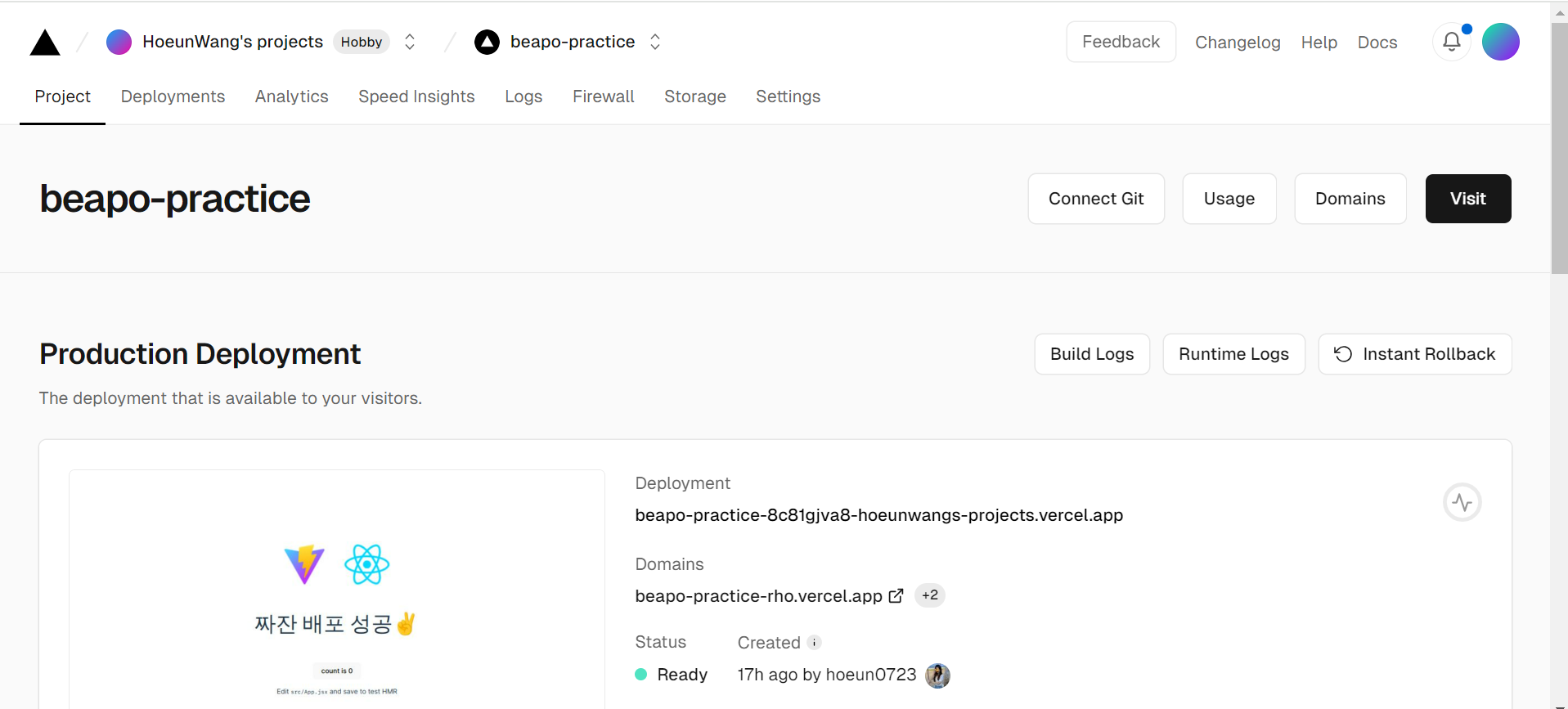
Task: Open the beapo-practice-8c81gjva8 deployment URL link
Action: tap(878, 515)
